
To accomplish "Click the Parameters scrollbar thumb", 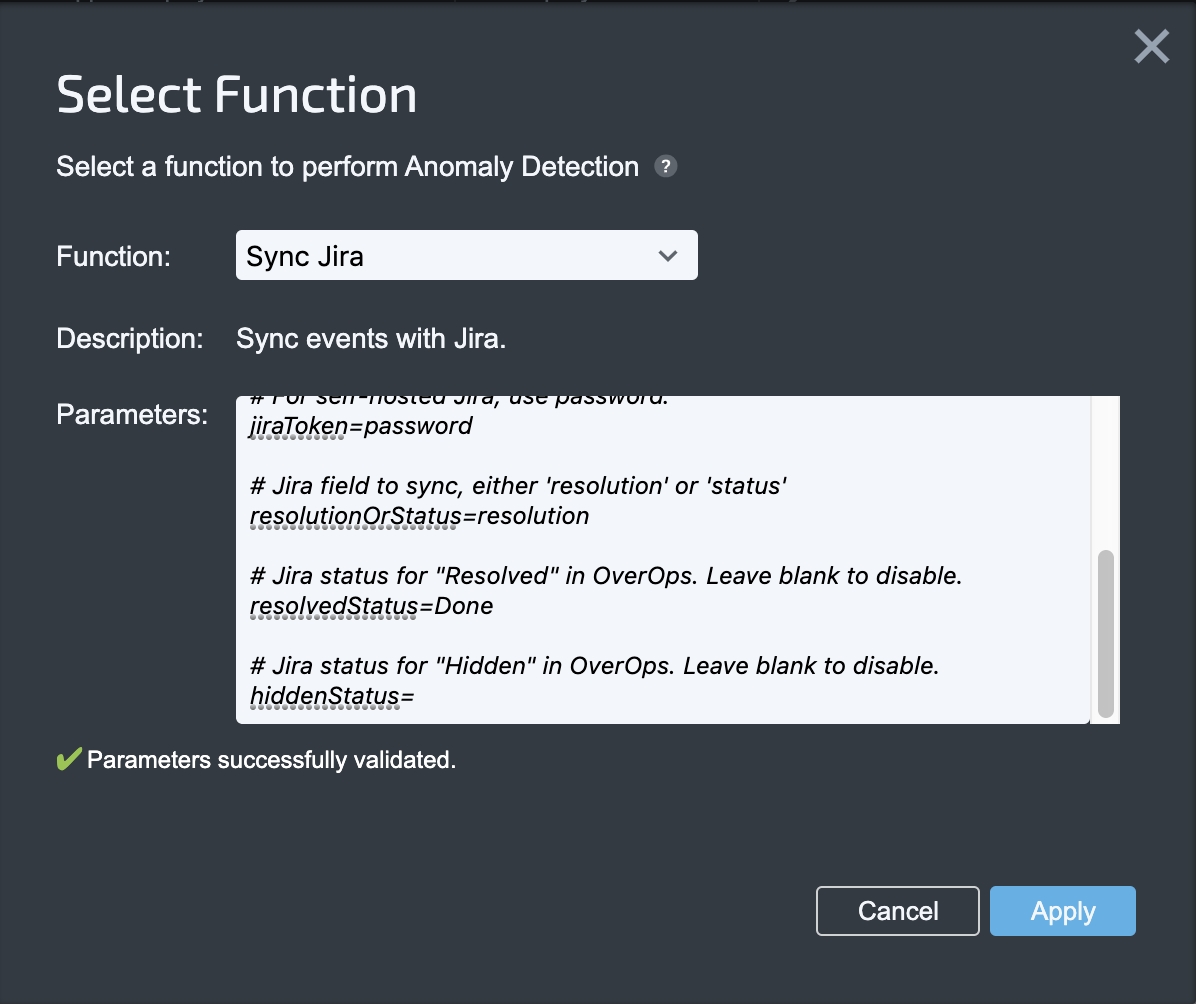I will click(x=1105, y=632).
